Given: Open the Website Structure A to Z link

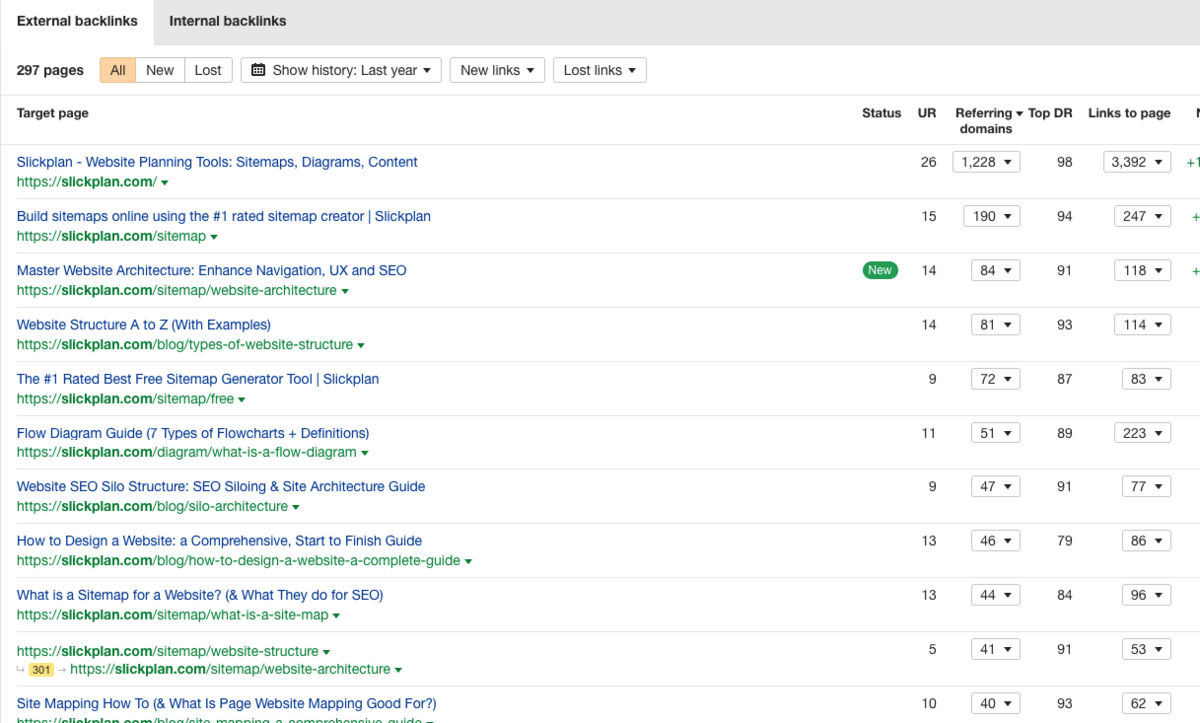Looking at the screenshot, I should pyautogui.click(x=144, y=325).
